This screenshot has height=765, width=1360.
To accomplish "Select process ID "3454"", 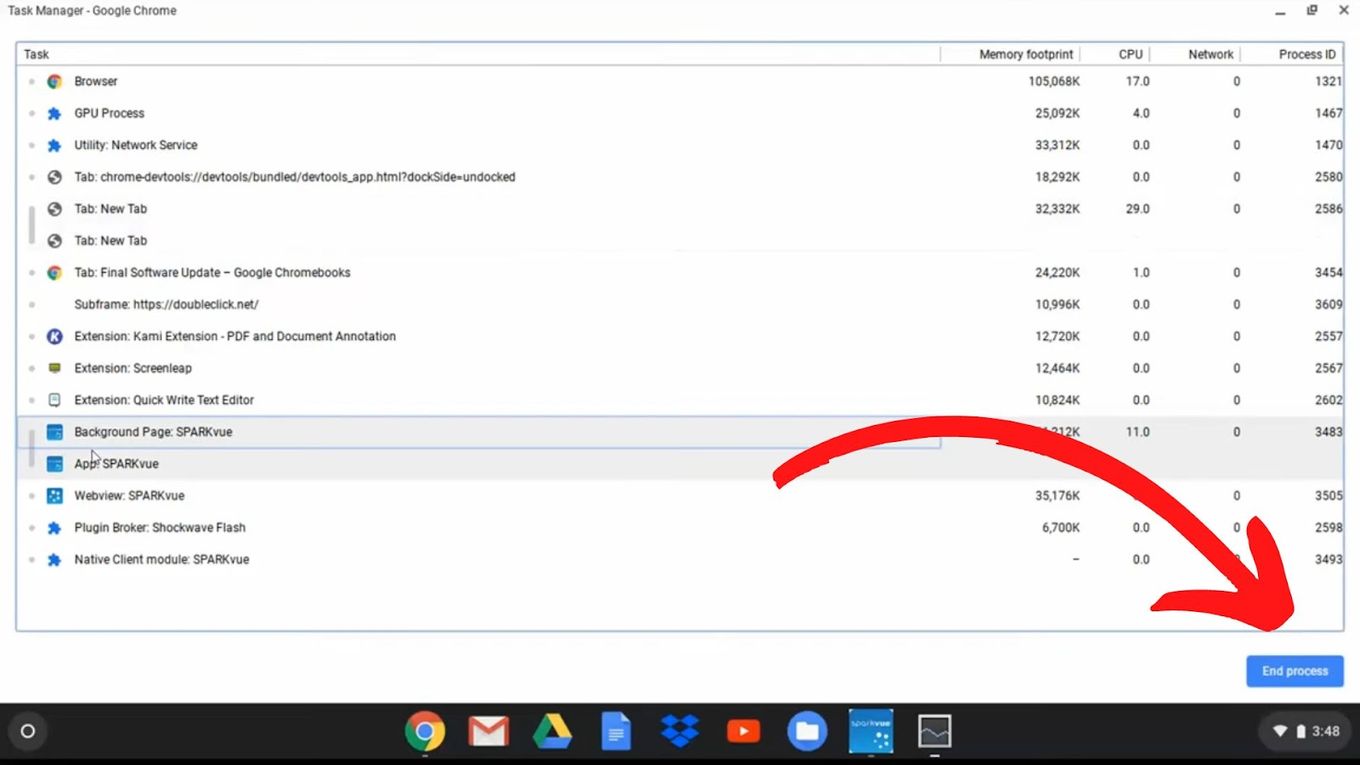I will click(1329, 272).
